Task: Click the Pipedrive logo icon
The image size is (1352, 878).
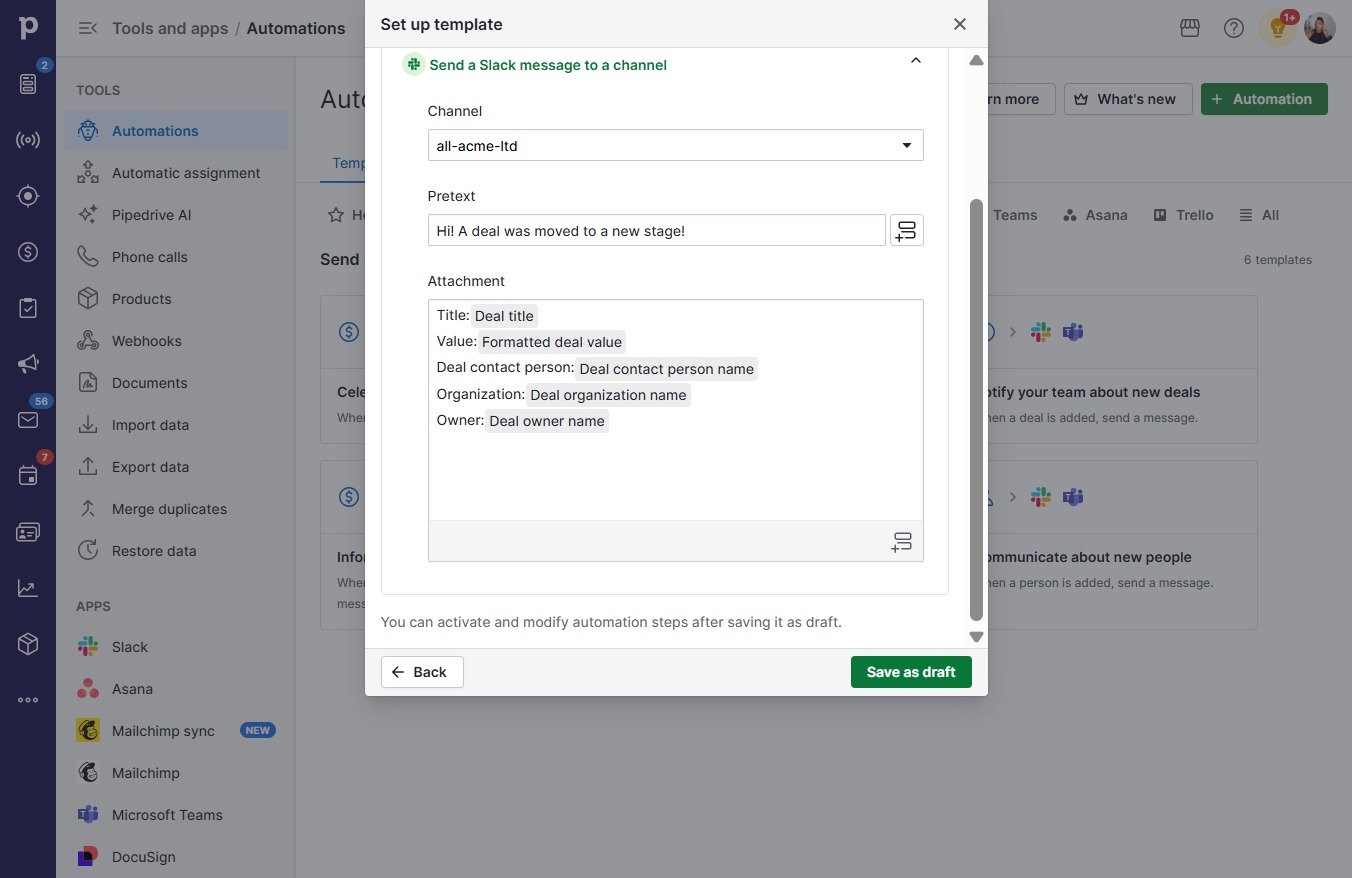Action: coord(28,28)
